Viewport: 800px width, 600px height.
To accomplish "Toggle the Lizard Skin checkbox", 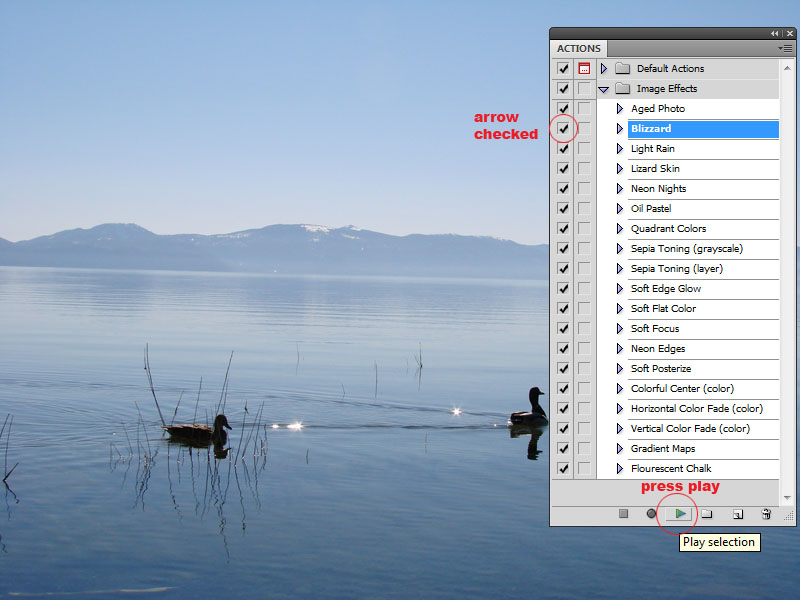I will pos(563,168).
